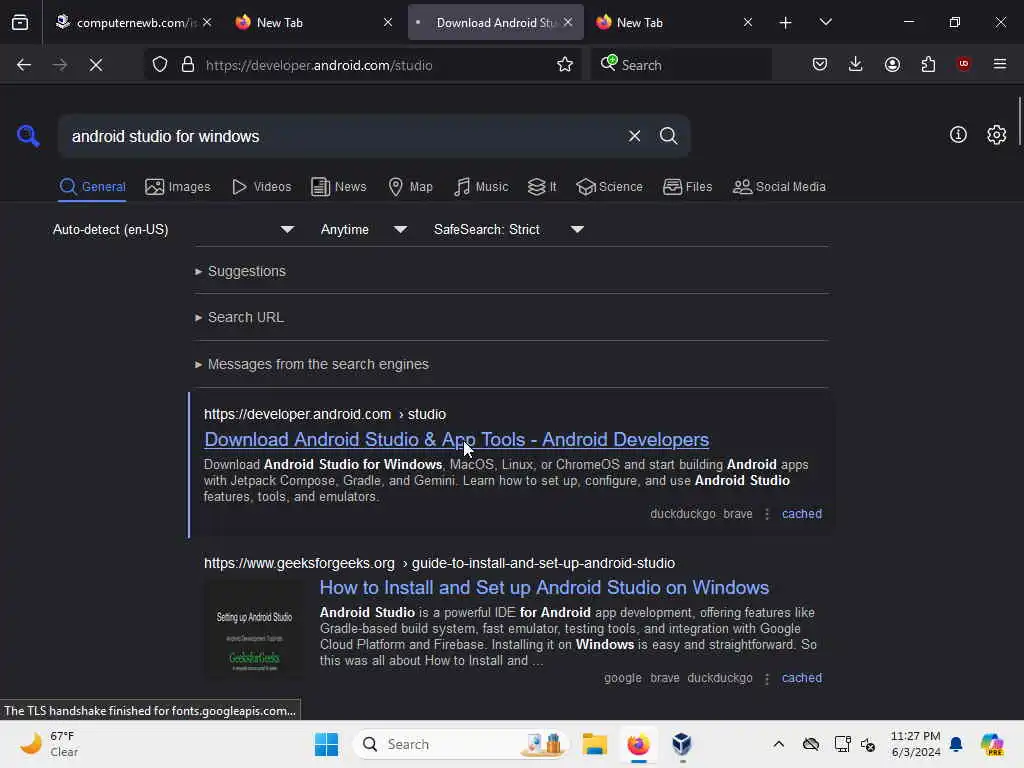The height and width of the screenshot is (768, 1024).
Task: Open VirtualBox taskbar icon
Action: tap(682, 744)
